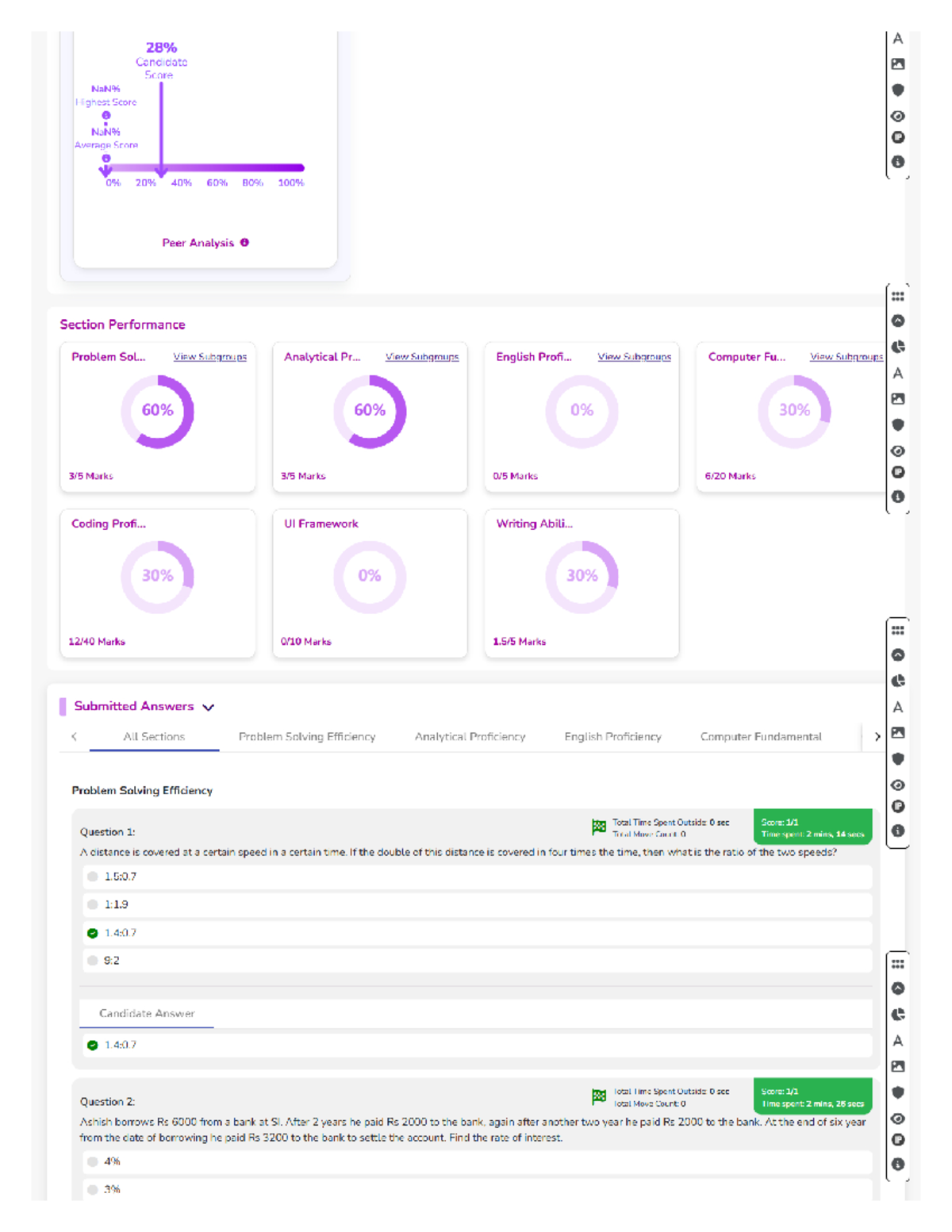This screenshot has height=1232, width=952.
Task: Click the 'Writing Abili...' card title
Action: [535, 524]
